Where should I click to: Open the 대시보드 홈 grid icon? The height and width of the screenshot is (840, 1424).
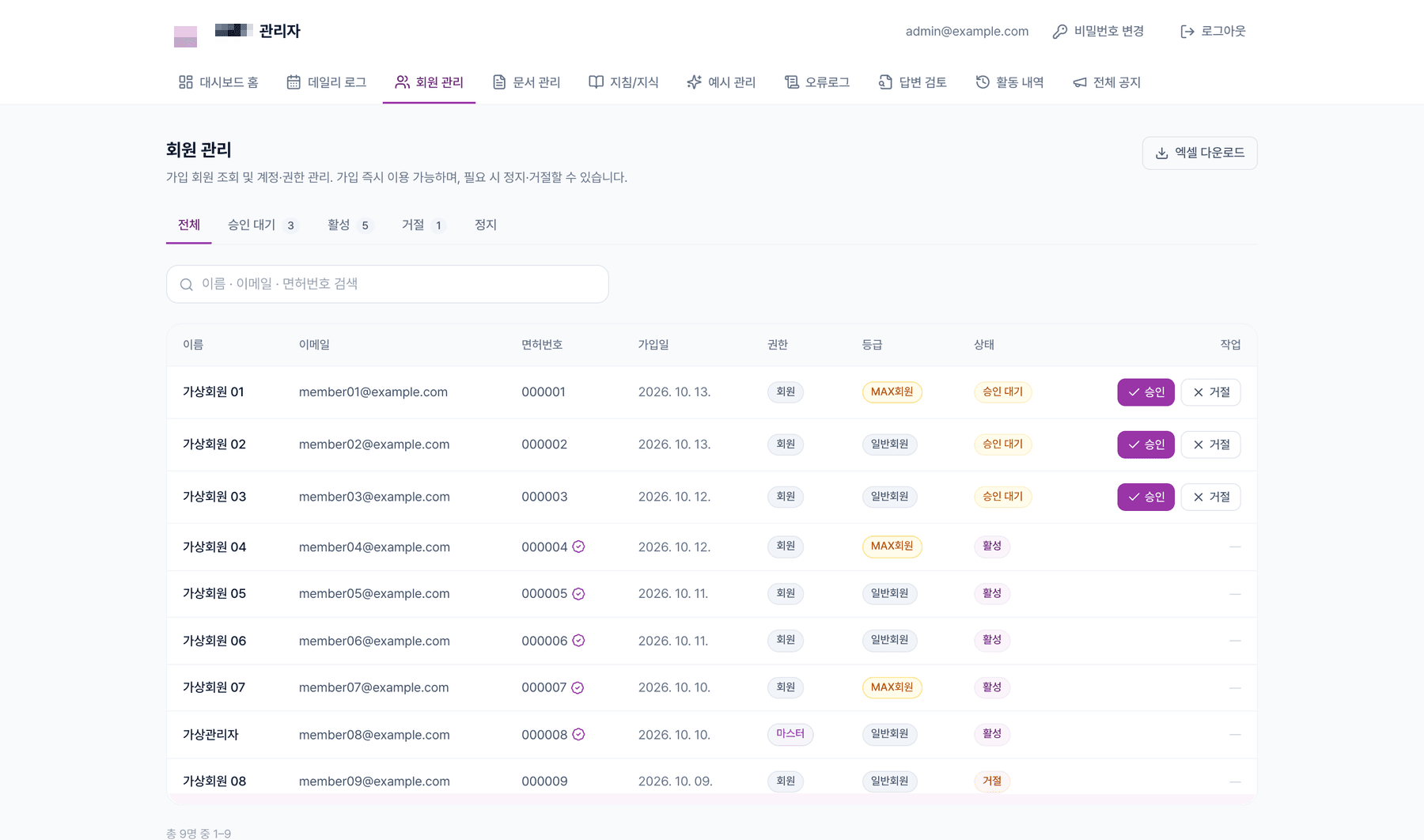point(186,82)
